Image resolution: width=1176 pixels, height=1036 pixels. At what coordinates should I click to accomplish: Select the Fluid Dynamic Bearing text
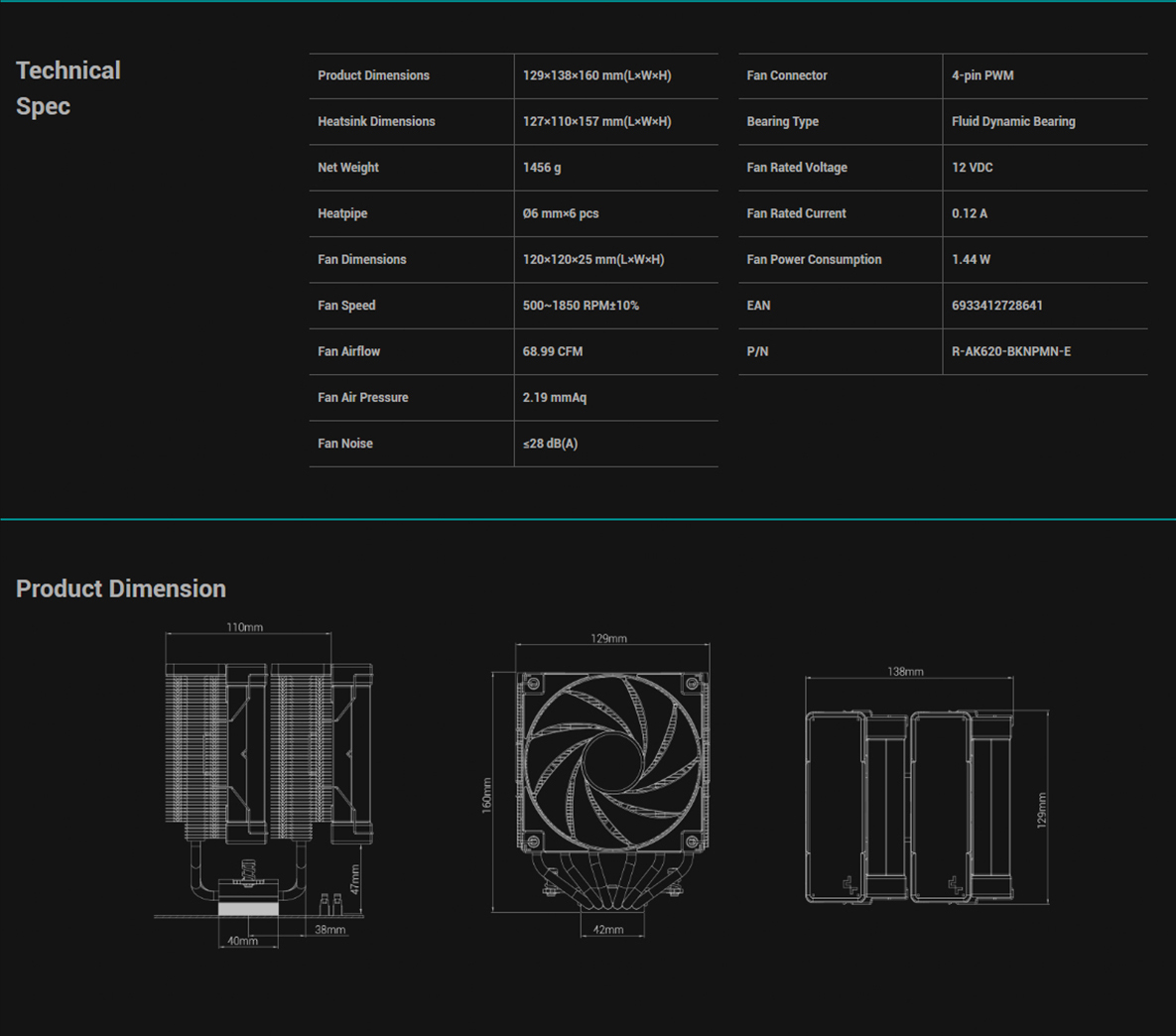pyautogui.click(x=1013, y=121)
